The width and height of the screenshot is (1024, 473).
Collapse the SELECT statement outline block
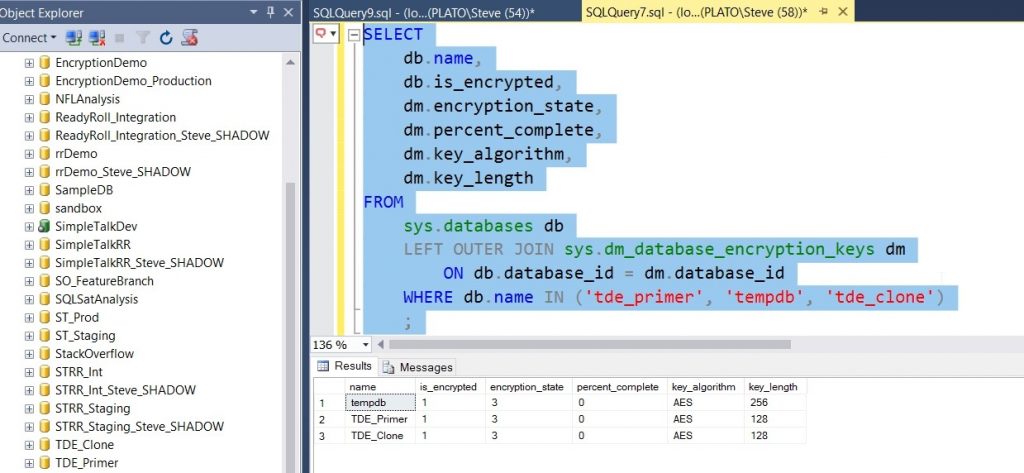point(354,35)
